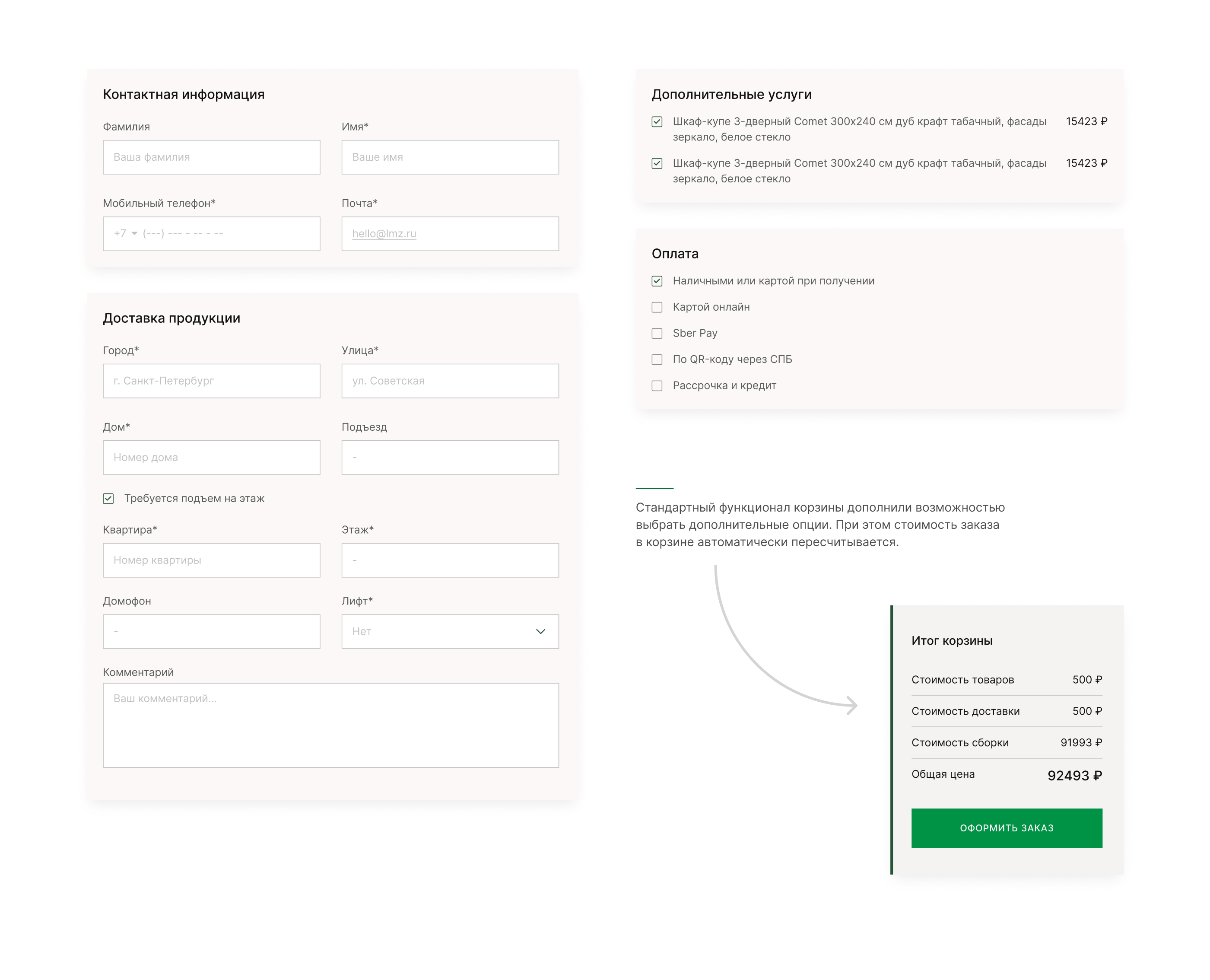Uncheck Наличными или картой при получении
1210x980 pixels.
656,280
